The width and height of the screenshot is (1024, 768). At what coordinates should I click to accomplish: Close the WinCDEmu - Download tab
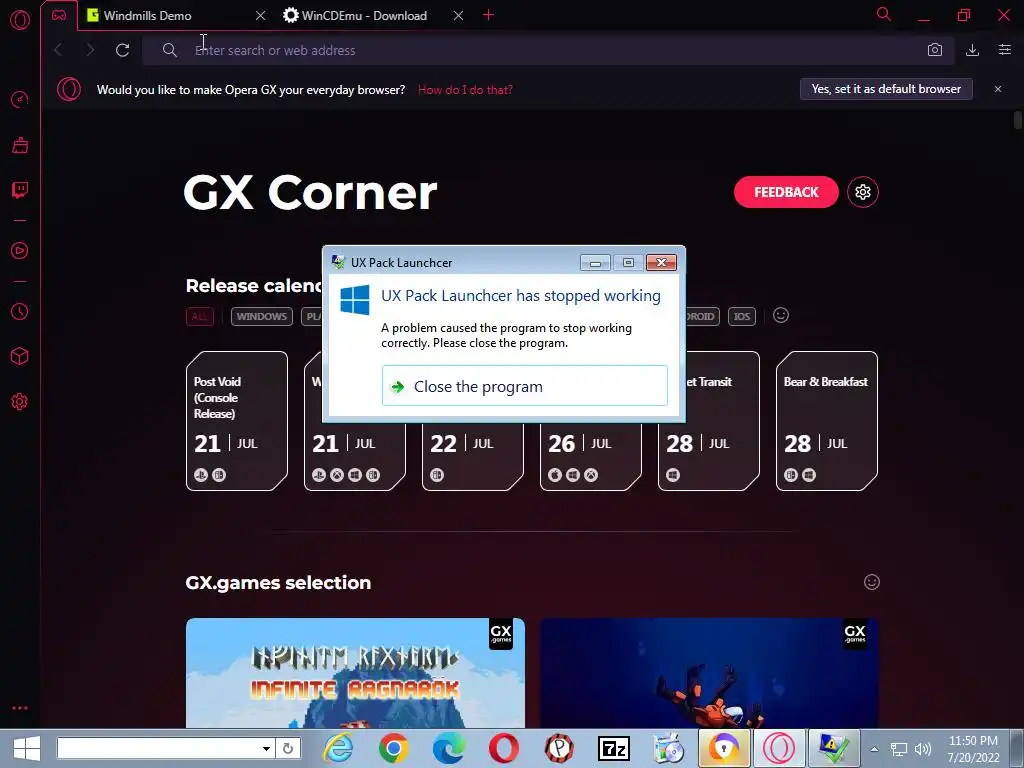[458, 15]
